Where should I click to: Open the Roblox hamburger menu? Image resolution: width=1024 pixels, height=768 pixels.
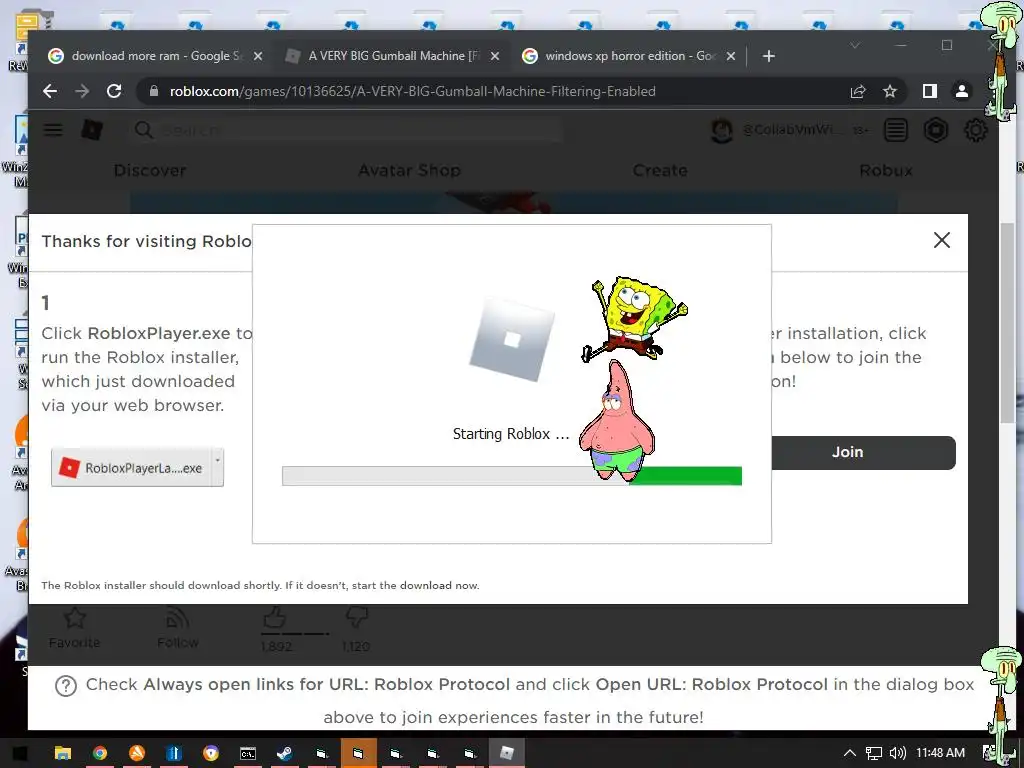tap(53, 130)
